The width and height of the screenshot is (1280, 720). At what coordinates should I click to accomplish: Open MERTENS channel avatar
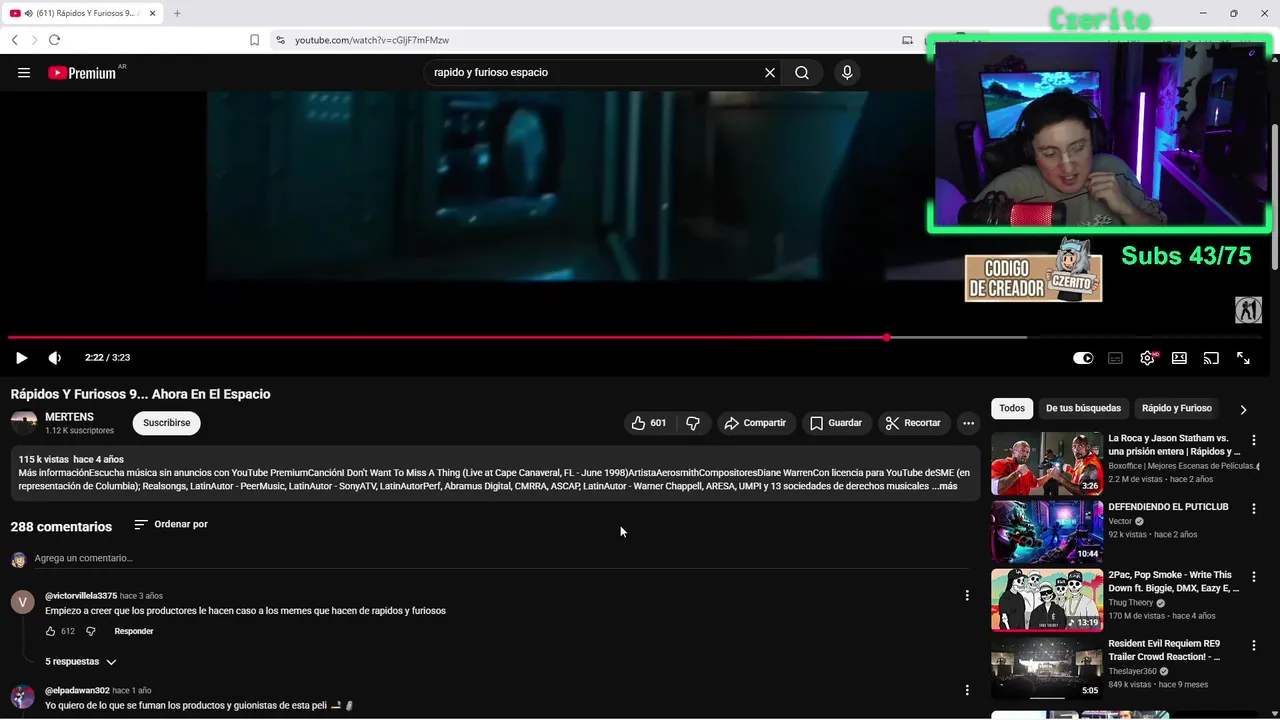pyautogui.click(x=23, y=423)
